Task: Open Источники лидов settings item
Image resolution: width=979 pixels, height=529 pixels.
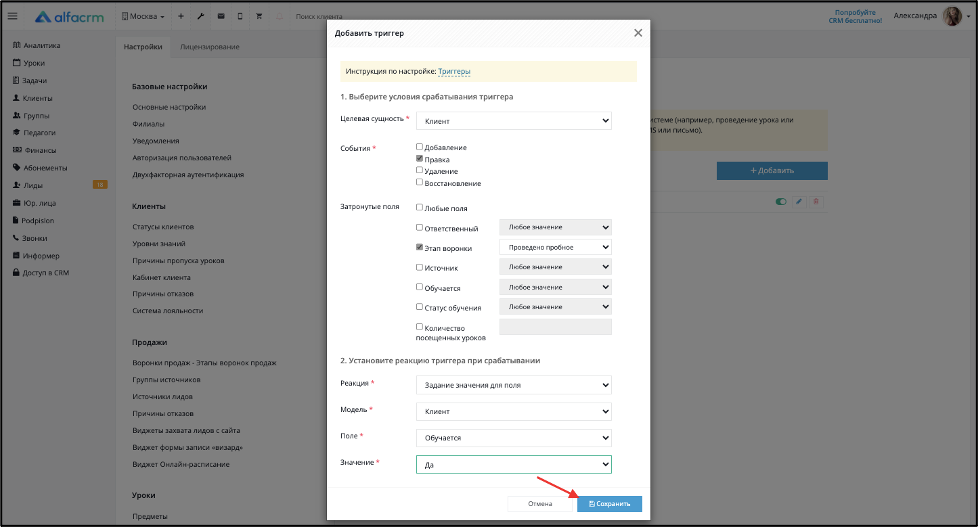Action: click(162, 397)
